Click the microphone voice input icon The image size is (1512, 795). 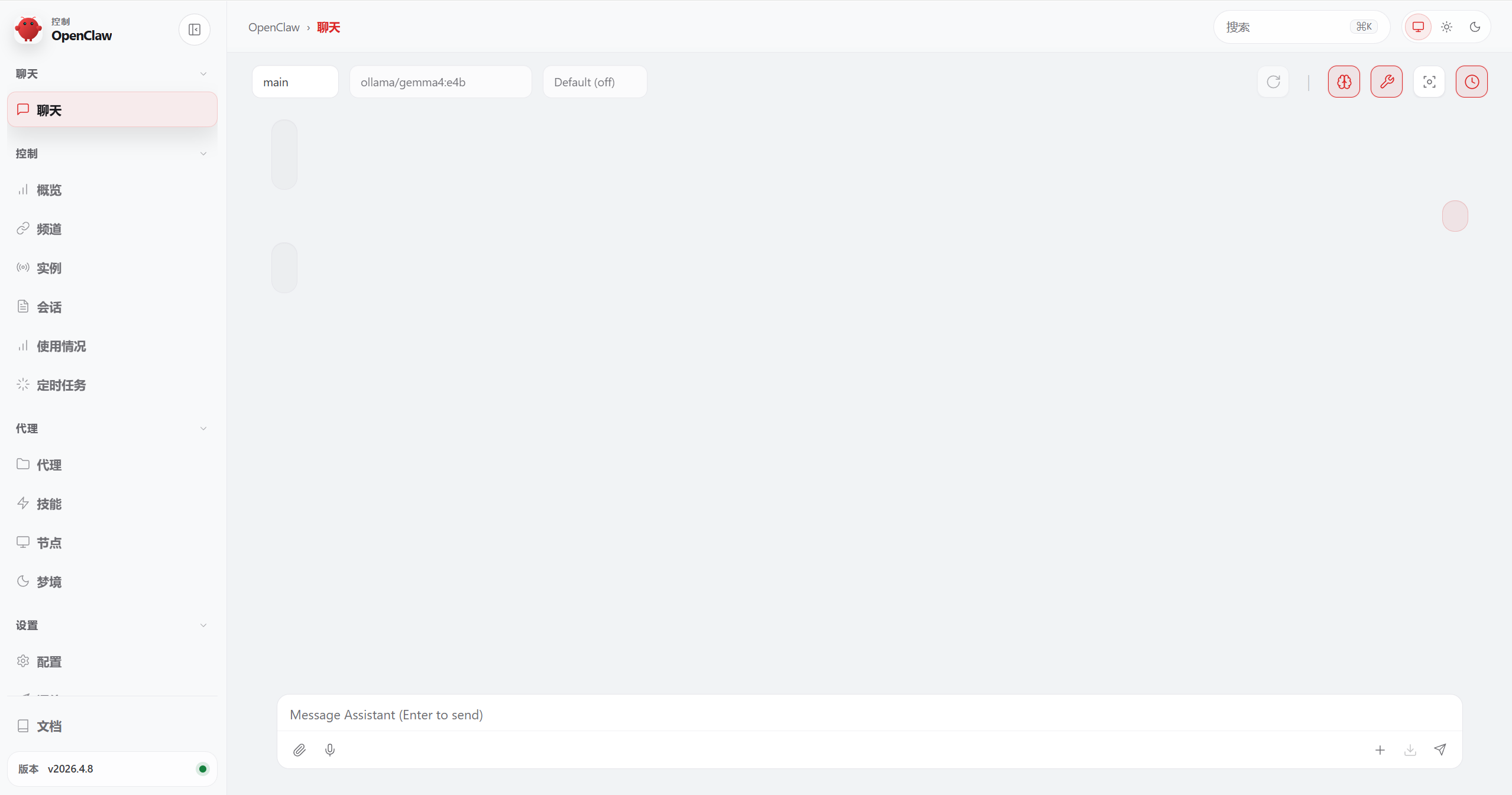click(330, 750)
